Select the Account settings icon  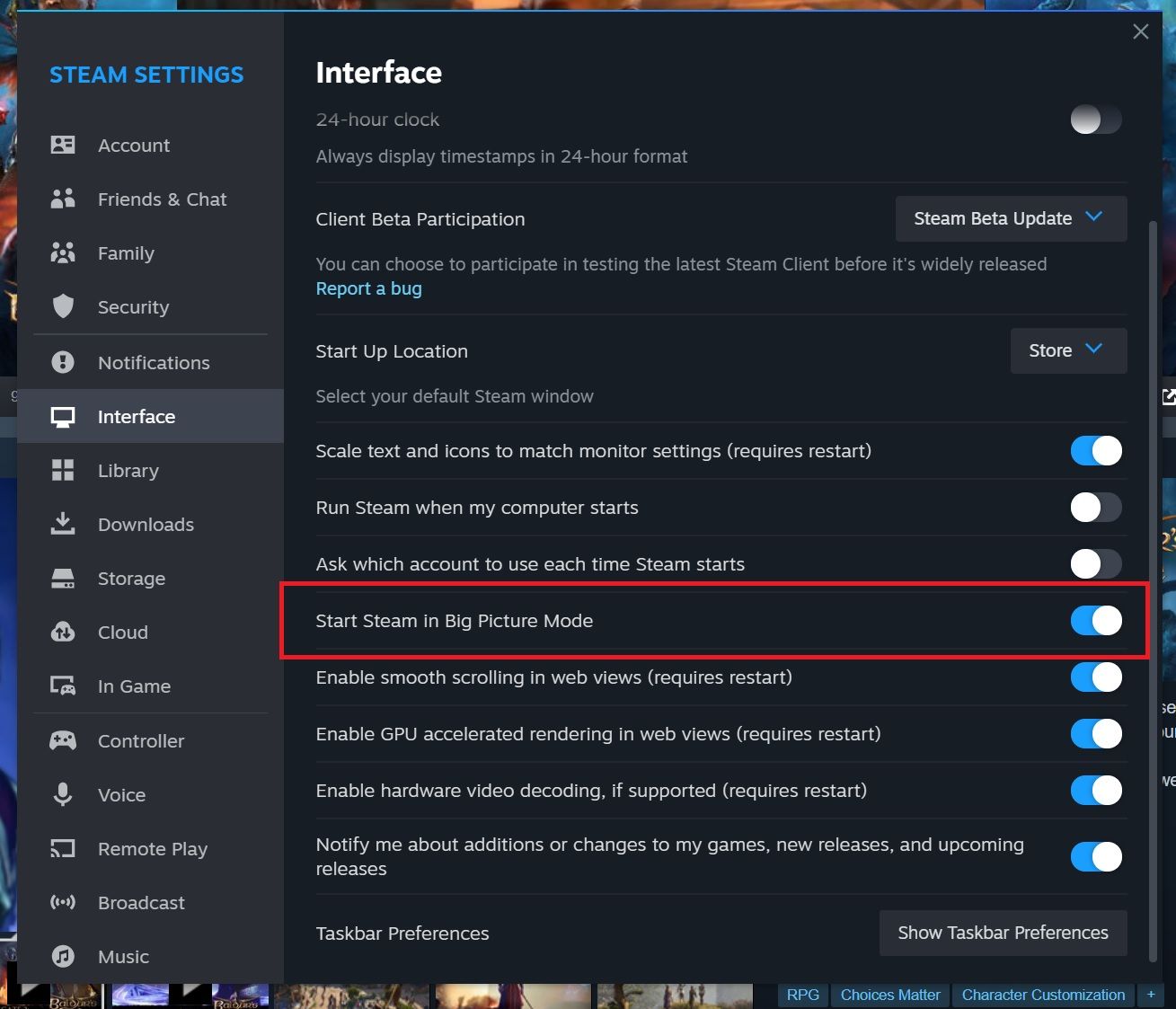click(x=63, y=145)
